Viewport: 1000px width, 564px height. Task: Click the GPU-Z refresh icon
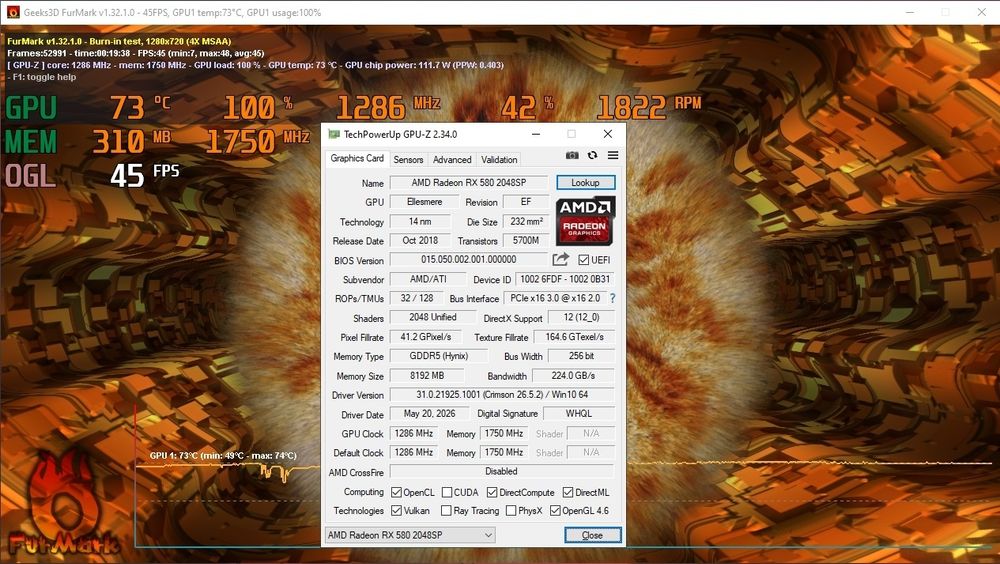[592, 155]
